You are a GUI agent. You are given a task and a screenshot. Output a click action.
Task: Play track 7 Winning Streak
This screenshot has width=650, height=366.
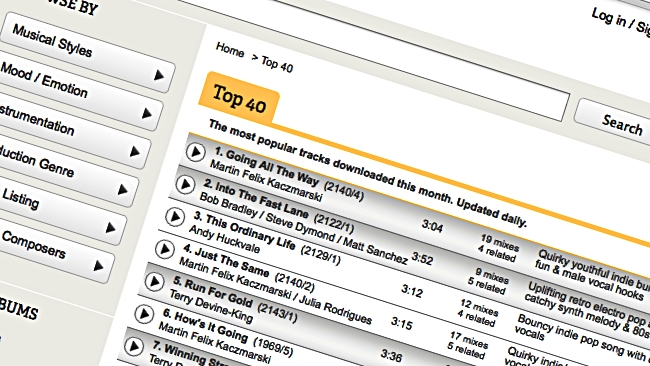click(134, 347)
